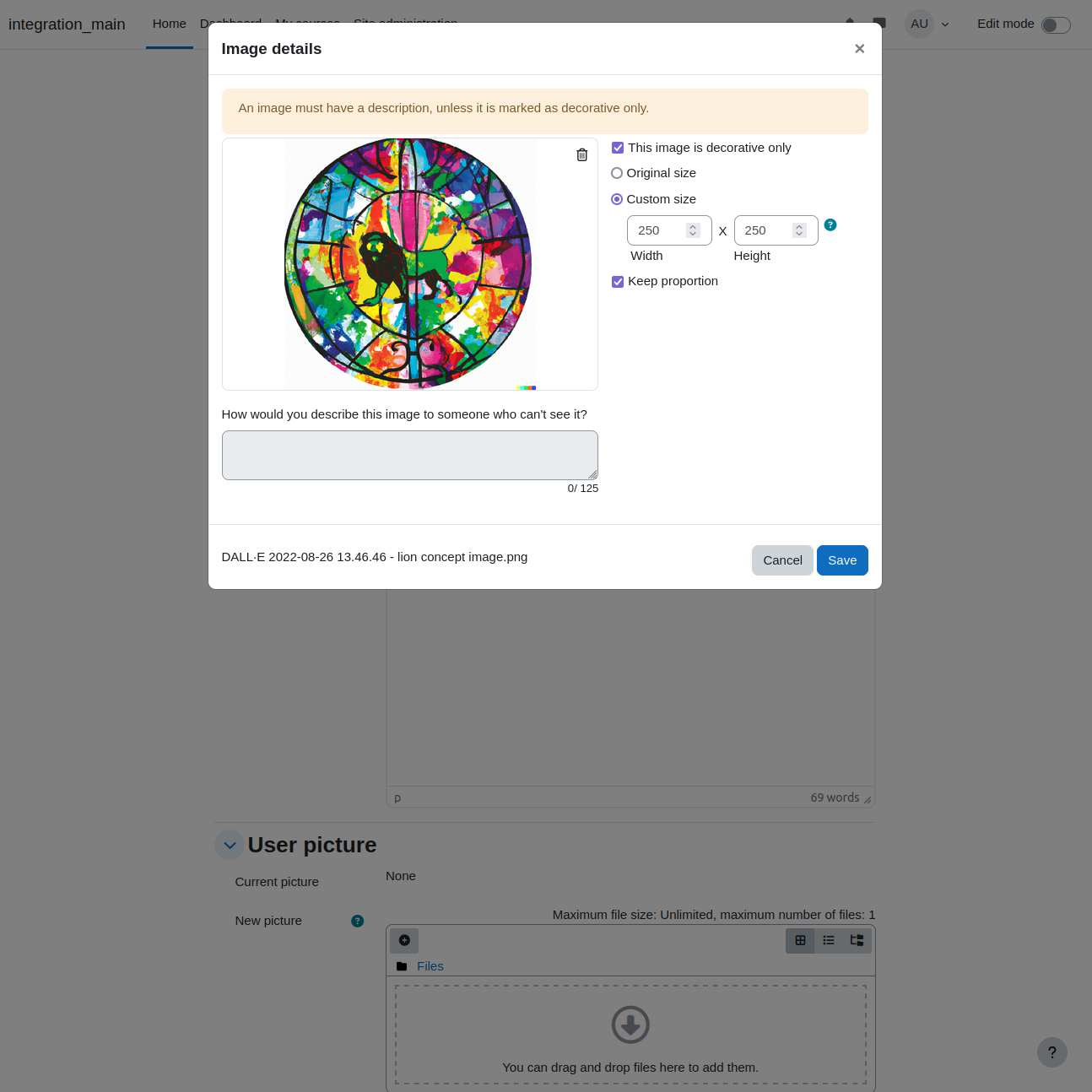Uncheck This image is decorative only

pyautogui.click(x=618, y=148)
